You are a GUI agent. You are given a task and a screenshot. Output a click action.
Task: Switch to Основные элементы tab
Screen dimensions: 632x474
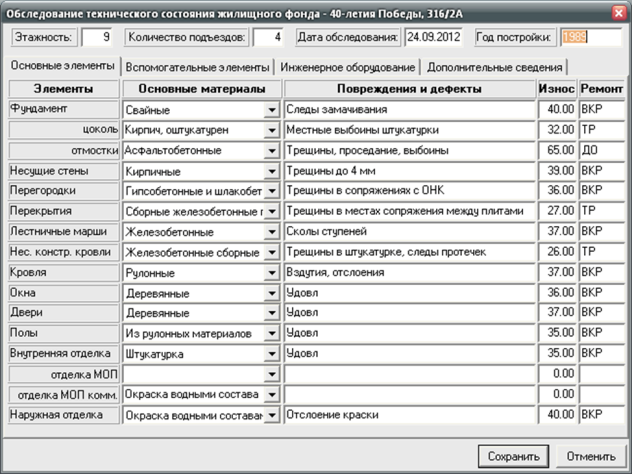point(62,66)
